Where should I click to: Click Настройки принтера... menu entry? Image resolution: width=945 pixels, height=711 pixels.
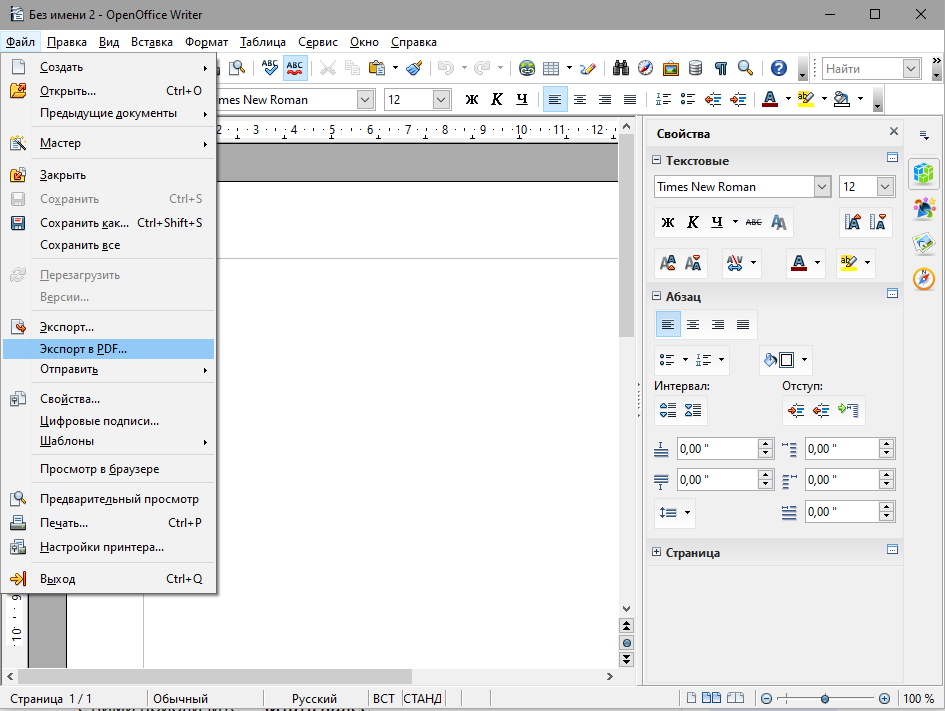tap(108, 547)
